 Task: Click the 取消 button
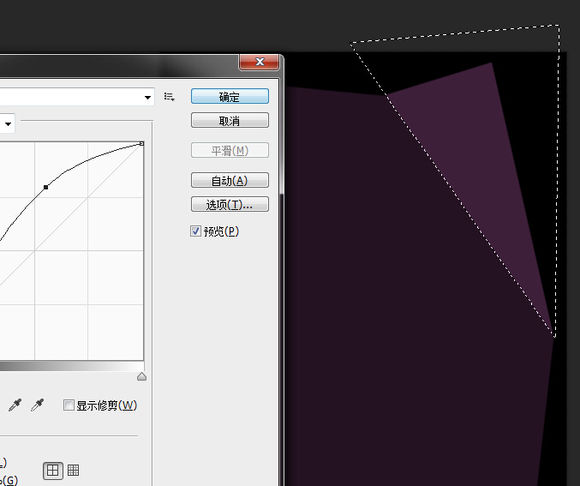tap(230, 121)
